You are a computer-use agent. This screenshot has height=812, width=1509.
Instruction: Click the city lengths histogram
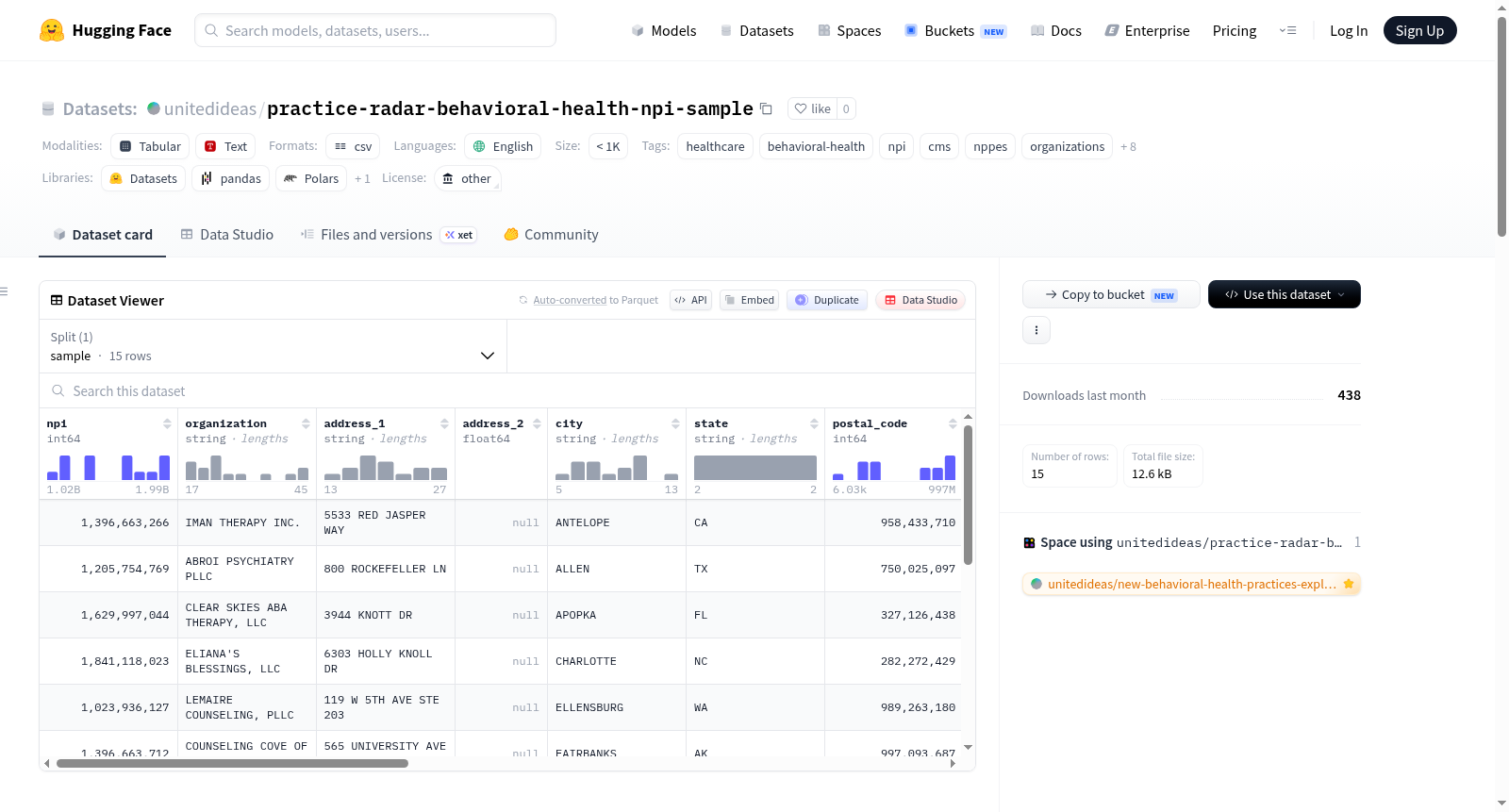point(617,468)
